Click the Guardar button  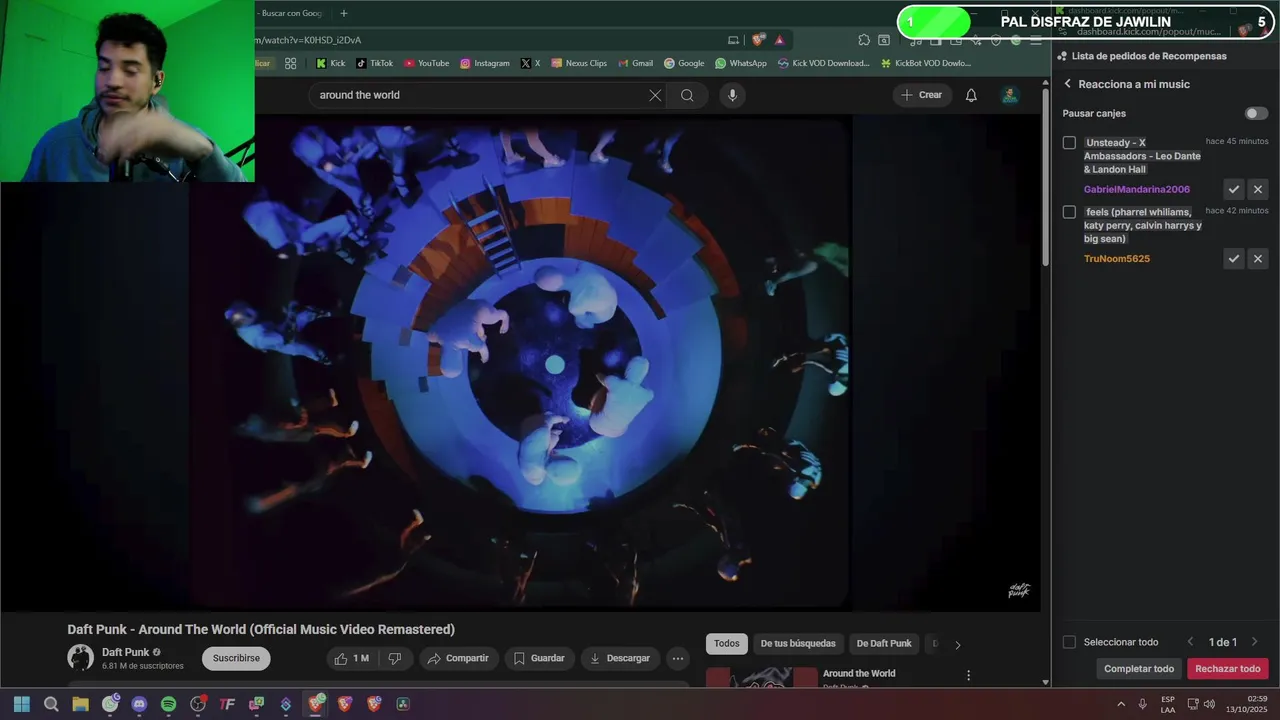(x=539, y=658)
